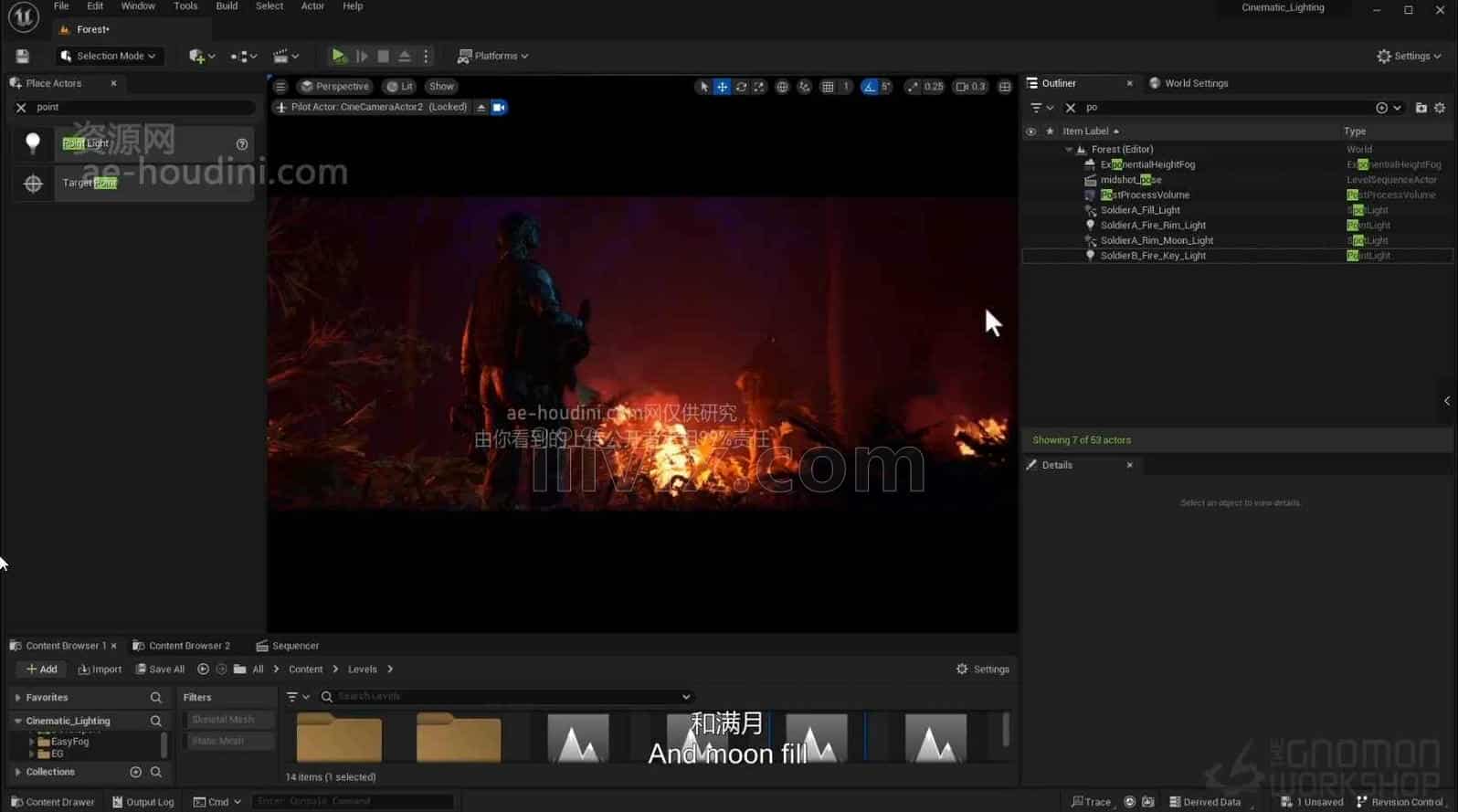
Task: Select ExponentialHeightFog in the Outliner
Action: pos(1147,164)
